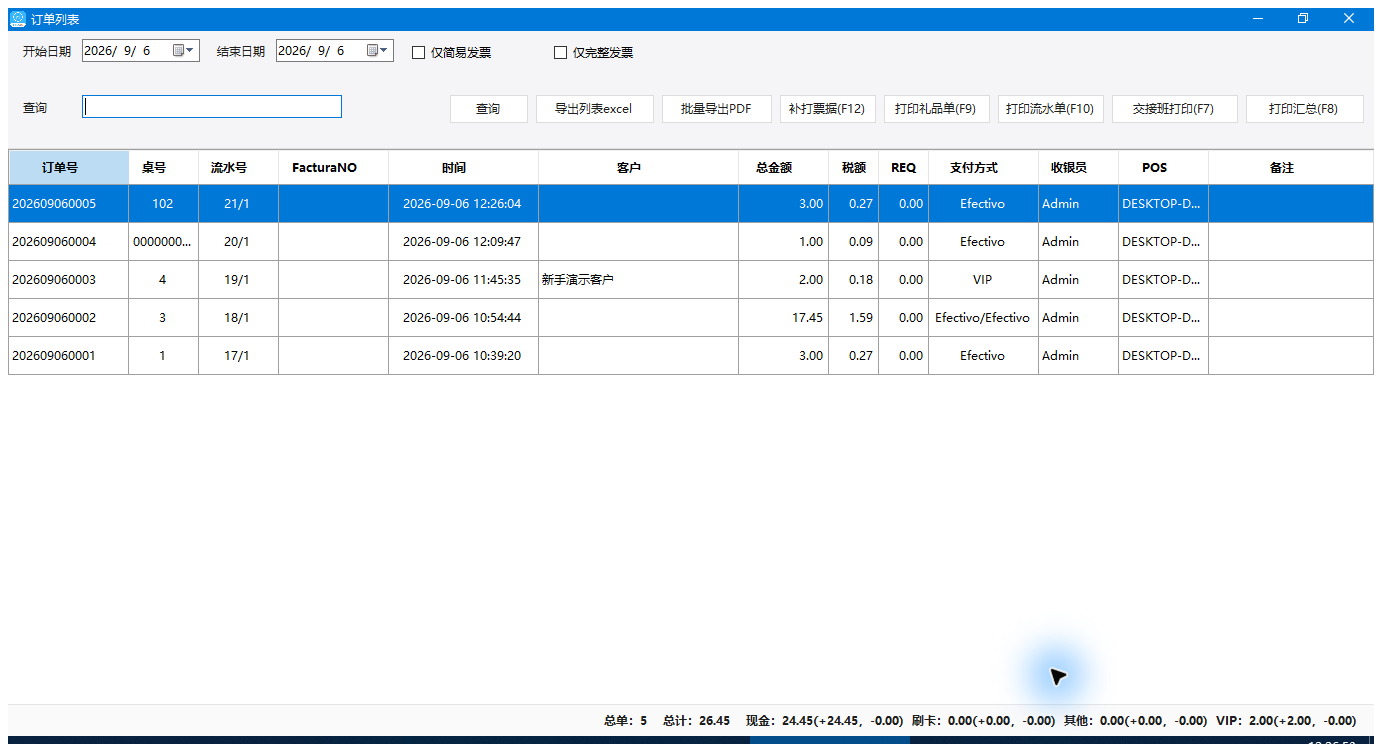Select order 202609060005 row
Image resolution: width=1382 pixels, height=744 pixels.
(x=691, y=204)
